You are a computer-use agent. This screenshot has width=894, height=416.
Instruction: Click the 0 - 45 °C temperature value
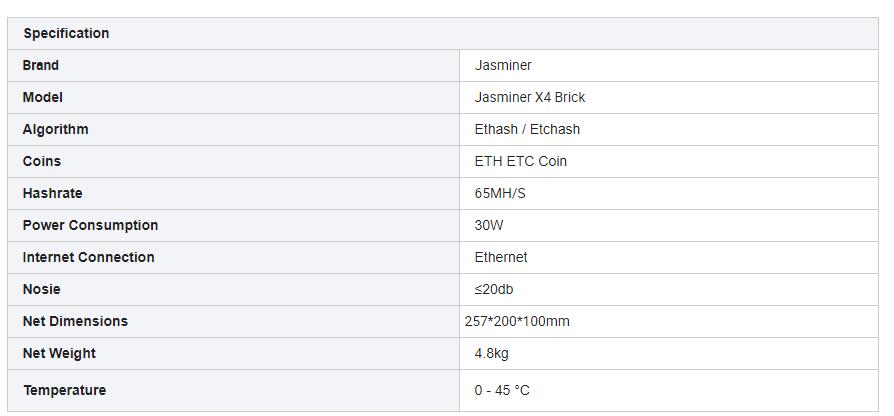(x=502, y=390)
